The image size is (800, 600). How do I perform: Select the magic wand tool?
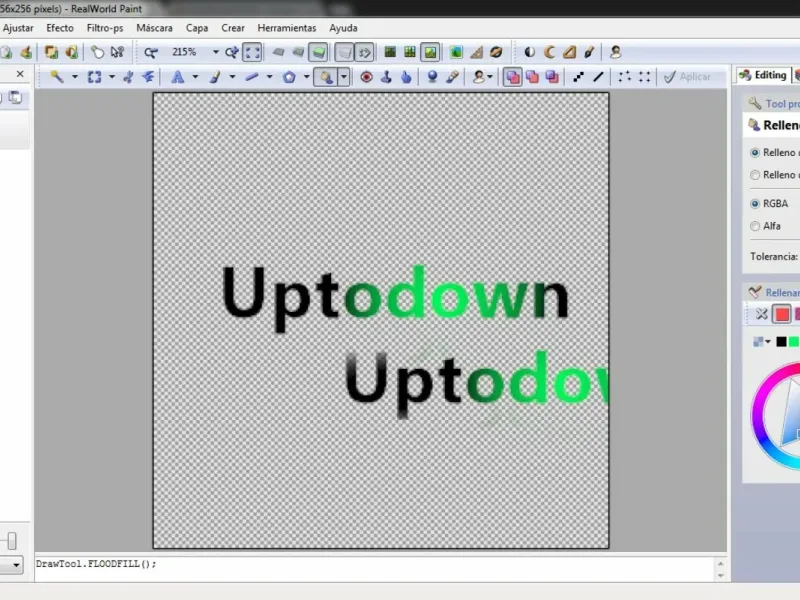coord(57,77)
